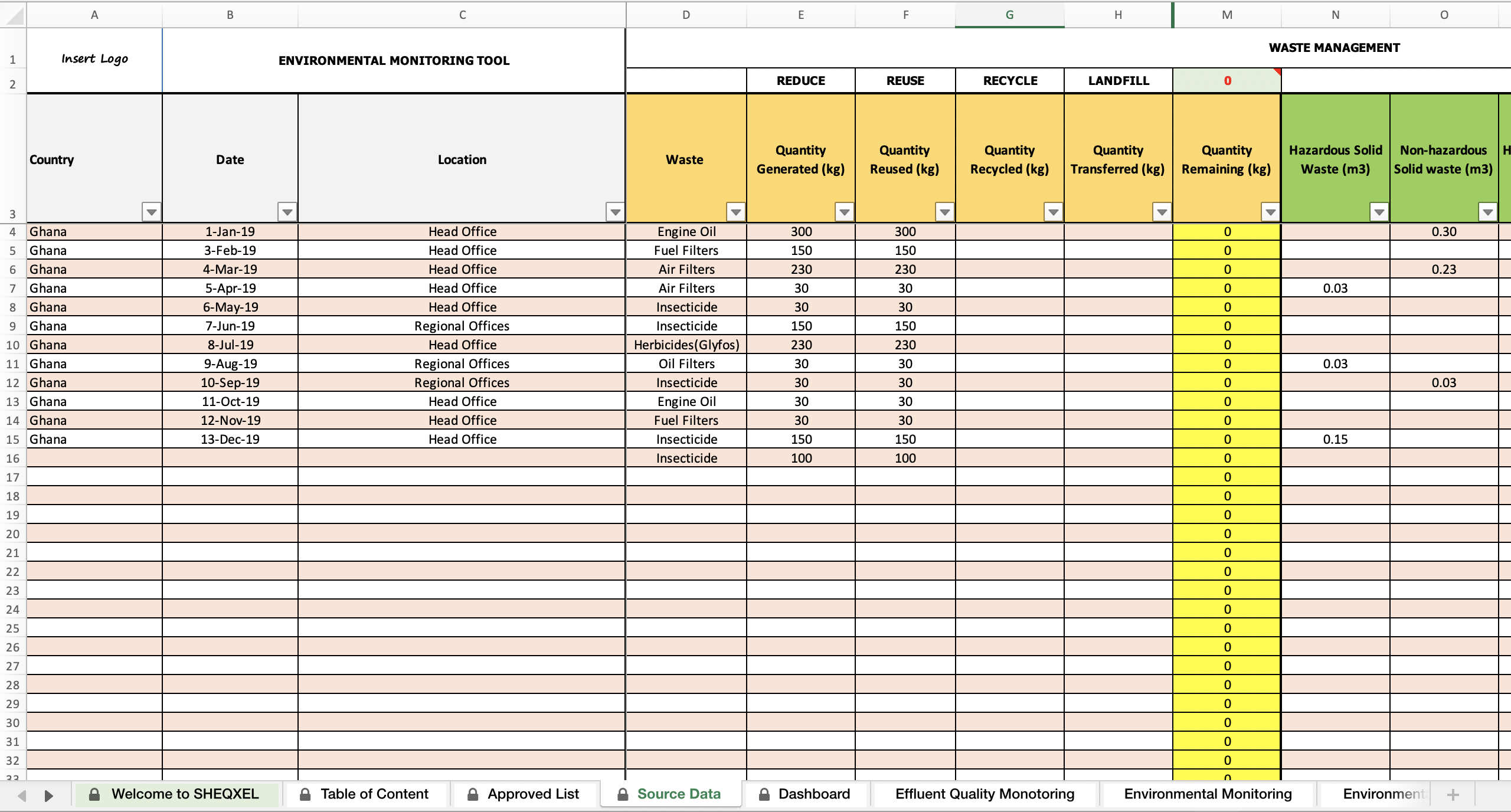Click the Air Filters cell for 4-Mar-19

click(x=686, y=270)
